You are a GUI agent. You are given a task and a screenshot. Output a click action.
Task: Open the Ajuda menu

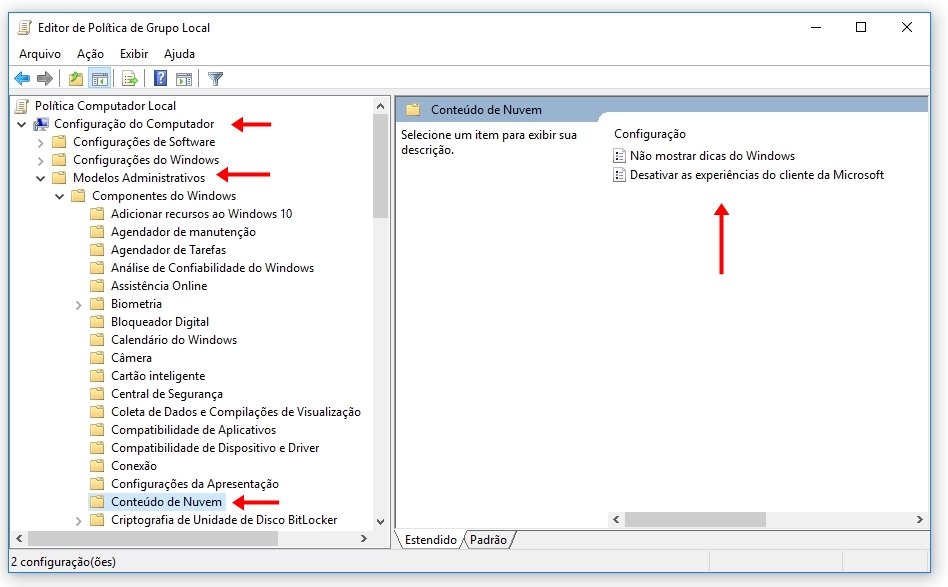(x=179, y=54)
